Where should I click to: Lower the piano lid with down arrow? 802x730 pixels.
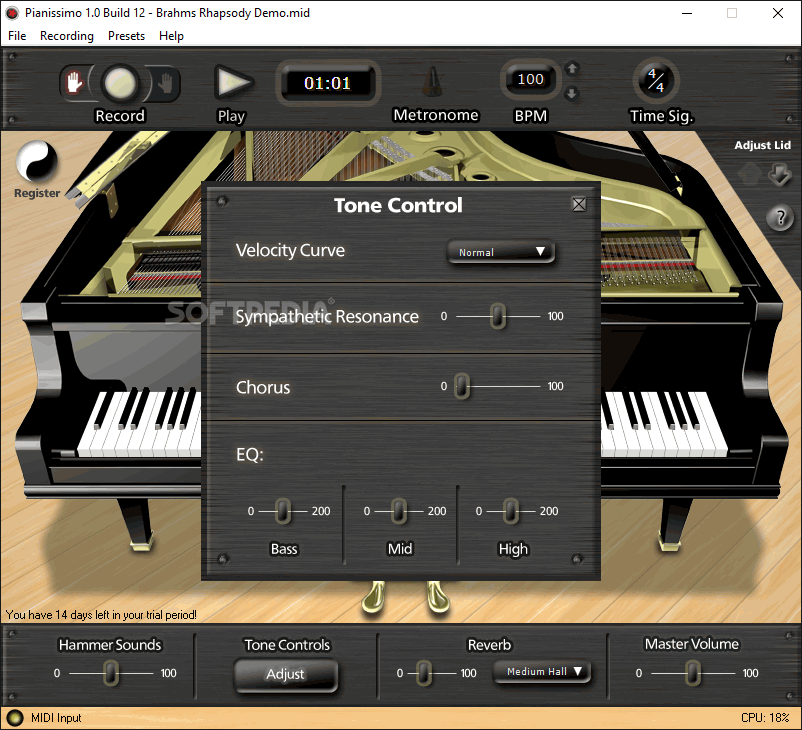pos(779,175)
